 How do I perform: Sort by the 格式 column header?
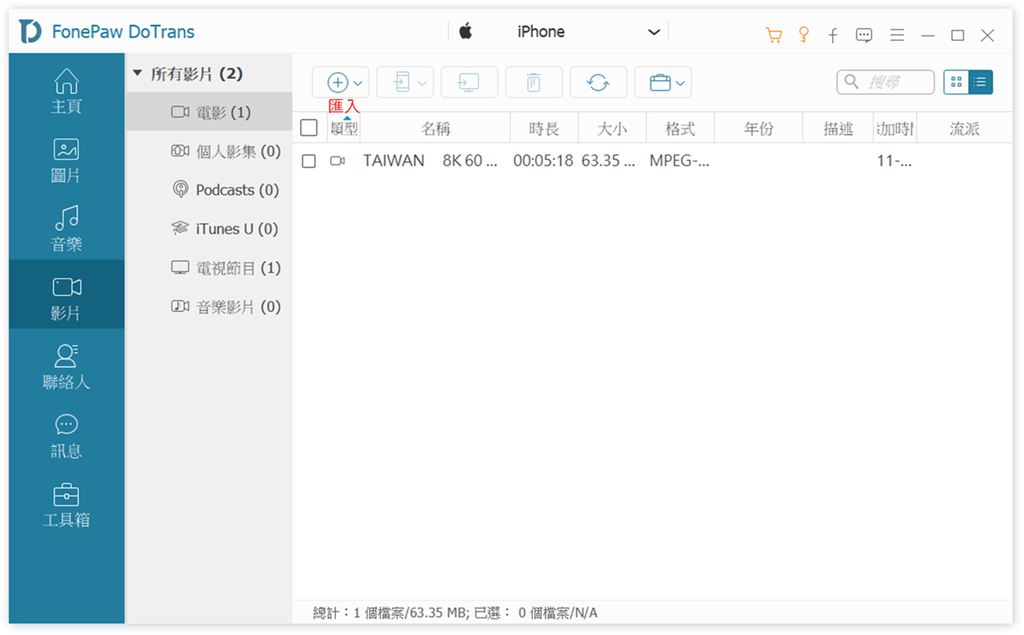680,128
